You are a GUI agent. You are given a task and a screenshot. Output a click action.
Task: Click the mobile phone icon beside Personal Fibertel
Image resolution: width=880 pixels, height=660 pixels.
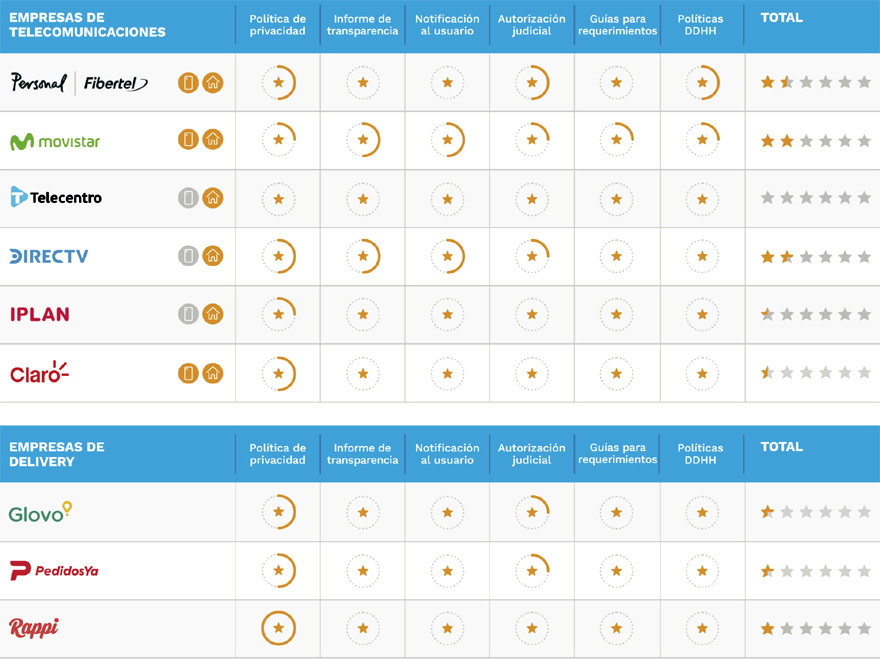[188, 83]
